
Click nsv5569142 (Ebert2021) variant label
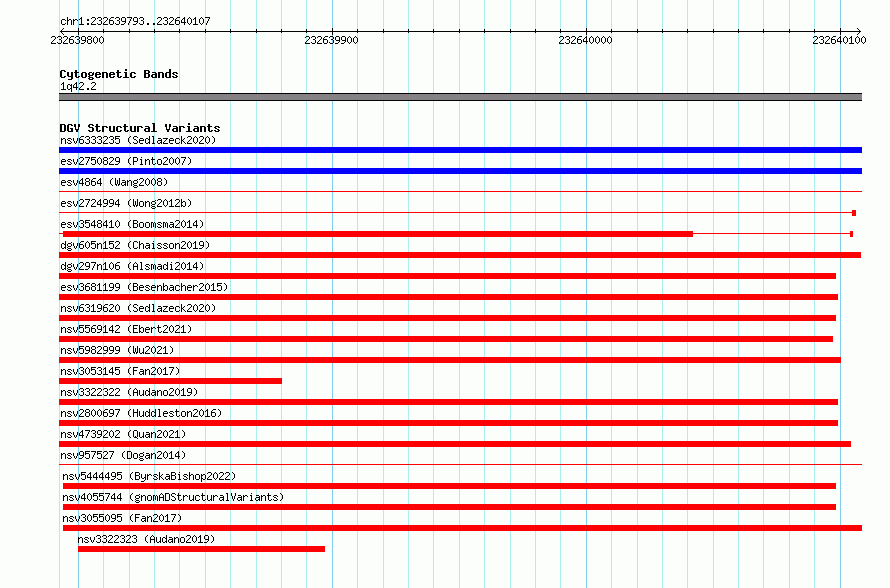point(126,329)
